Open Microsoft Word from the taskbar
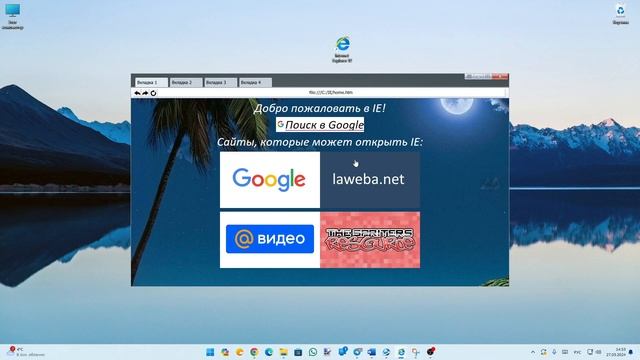This screenshot has height=360, width=640. point(371,352)
